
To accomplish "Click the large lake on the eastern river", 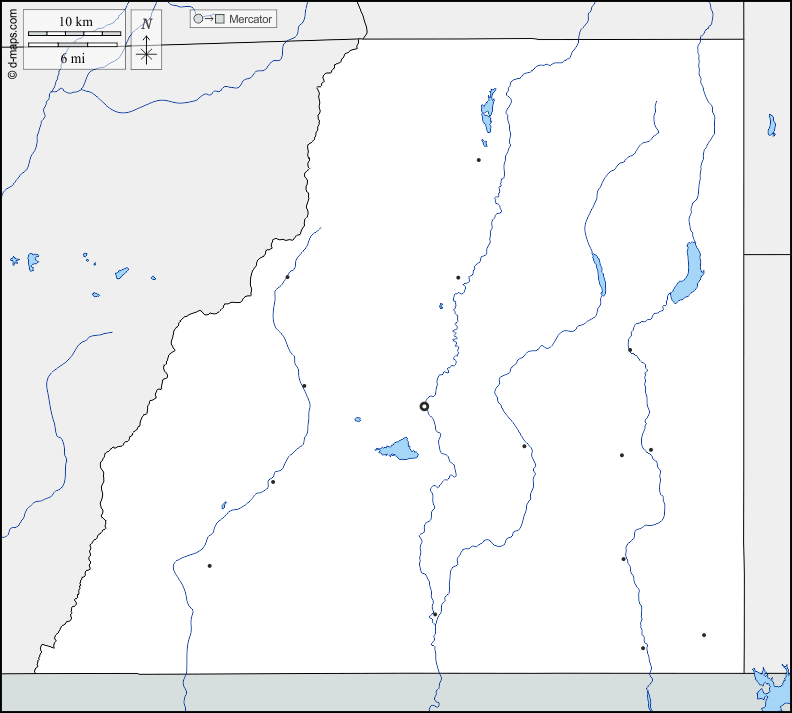I will pyautogui.click(x=687, y=273).
